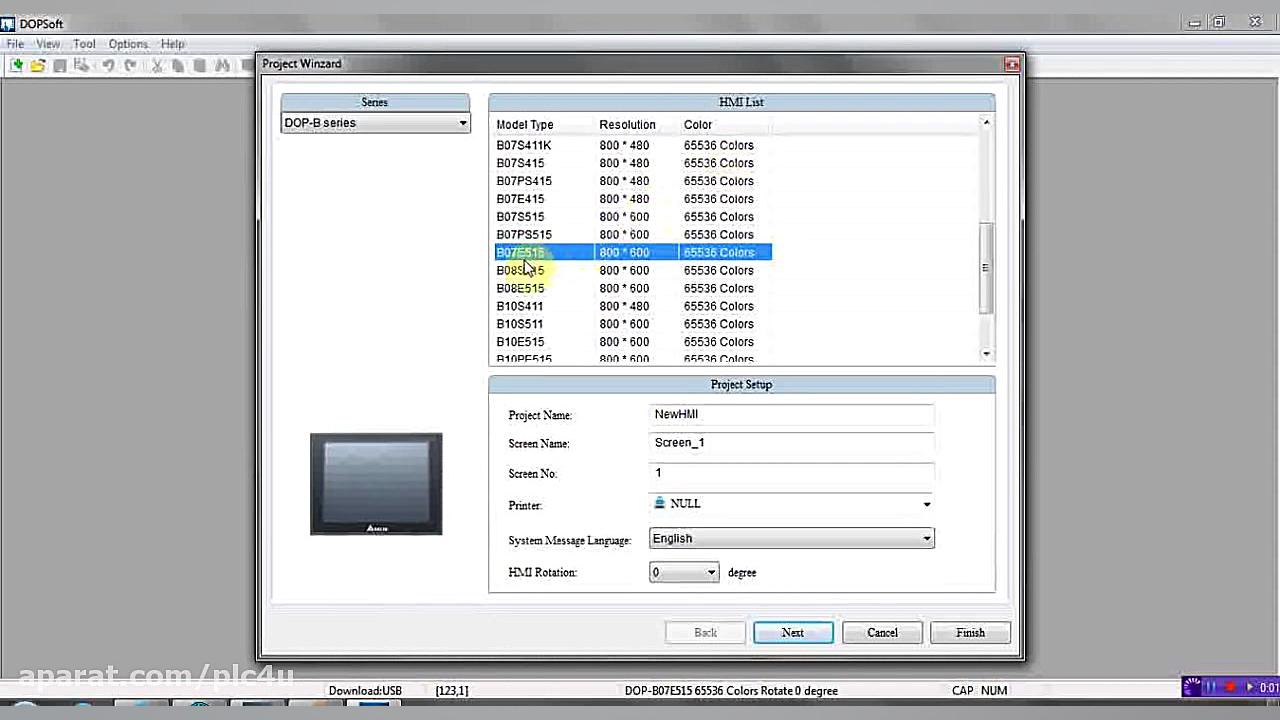Click the Cut scissors toolbar icon
Viewport: 1280px width, 720px height.
click(x=157, y=65)
